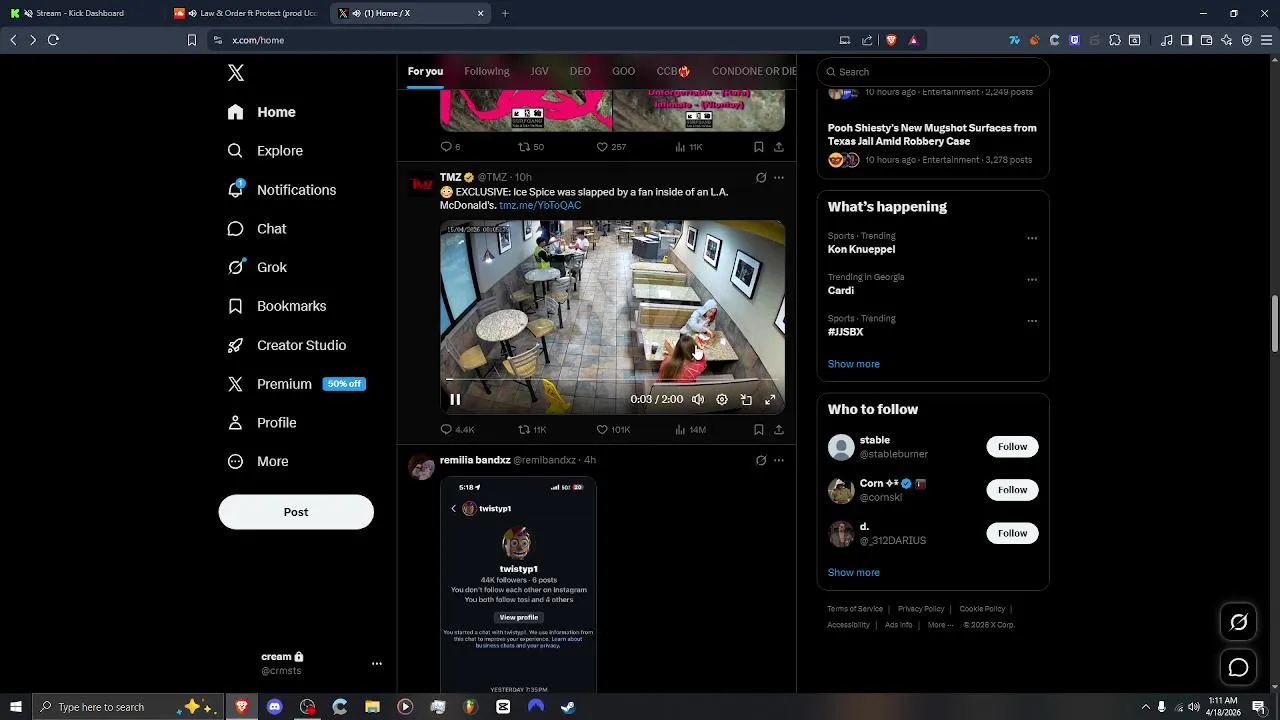Go to Home in sidebar
This screenshot has width=1280, height=720.
[261, 112]
